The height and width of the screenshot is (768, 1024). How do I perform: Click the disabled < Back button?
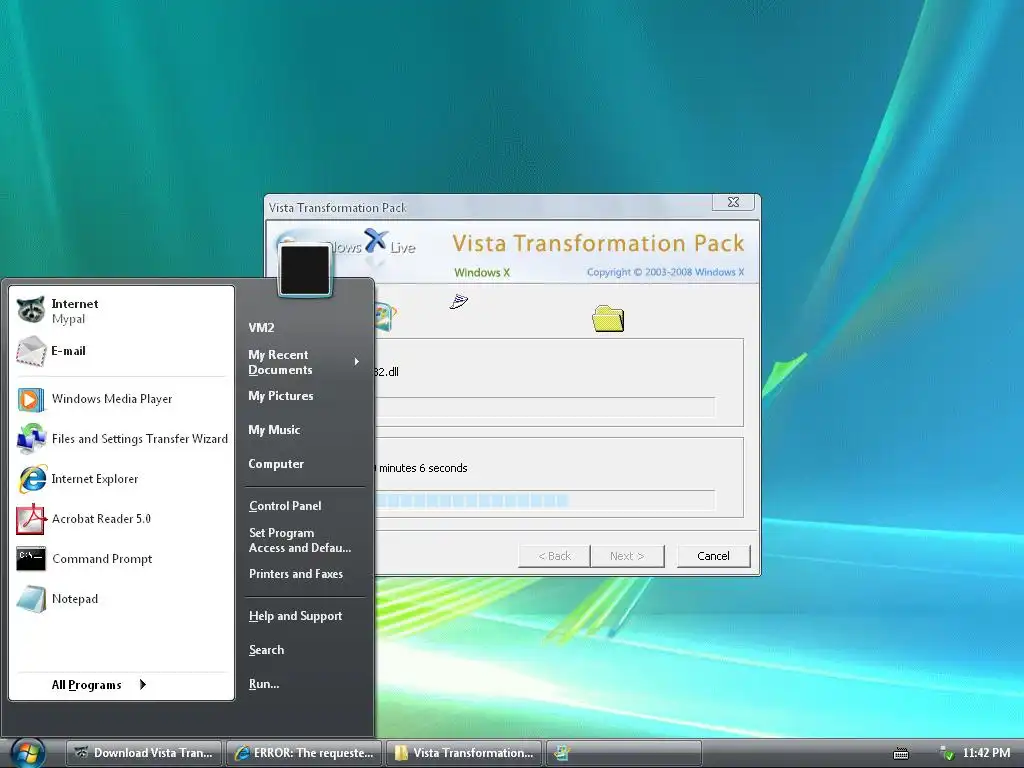click(554, 556)
